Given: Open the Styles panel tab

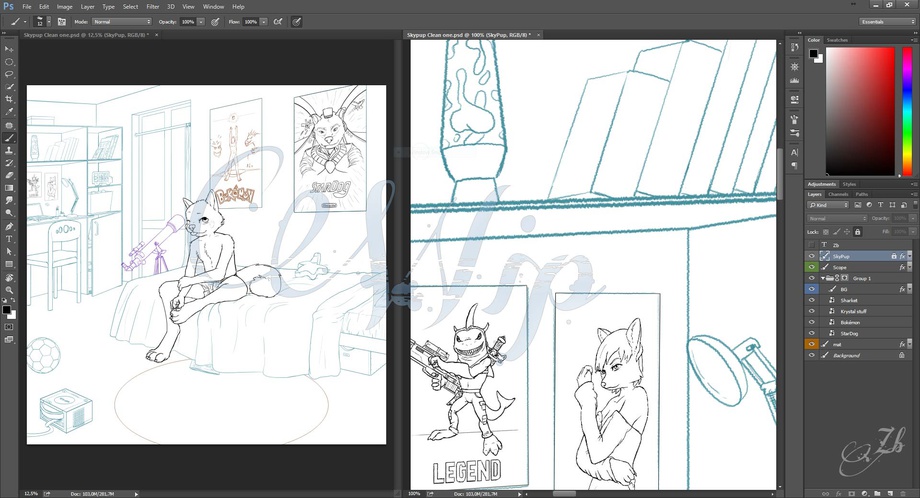Looking at the screenshot, I should coord(849,184).
